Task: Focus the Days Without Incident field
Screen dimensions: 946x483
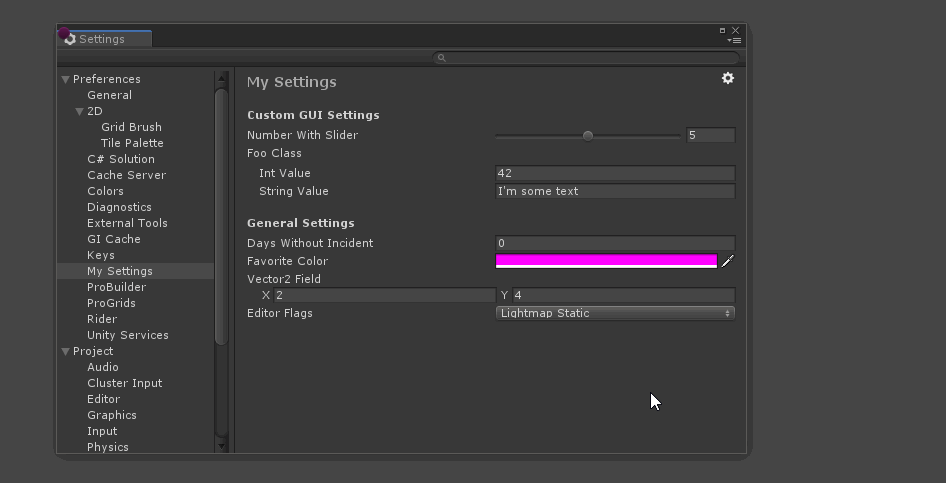Action: pos(615,243)
